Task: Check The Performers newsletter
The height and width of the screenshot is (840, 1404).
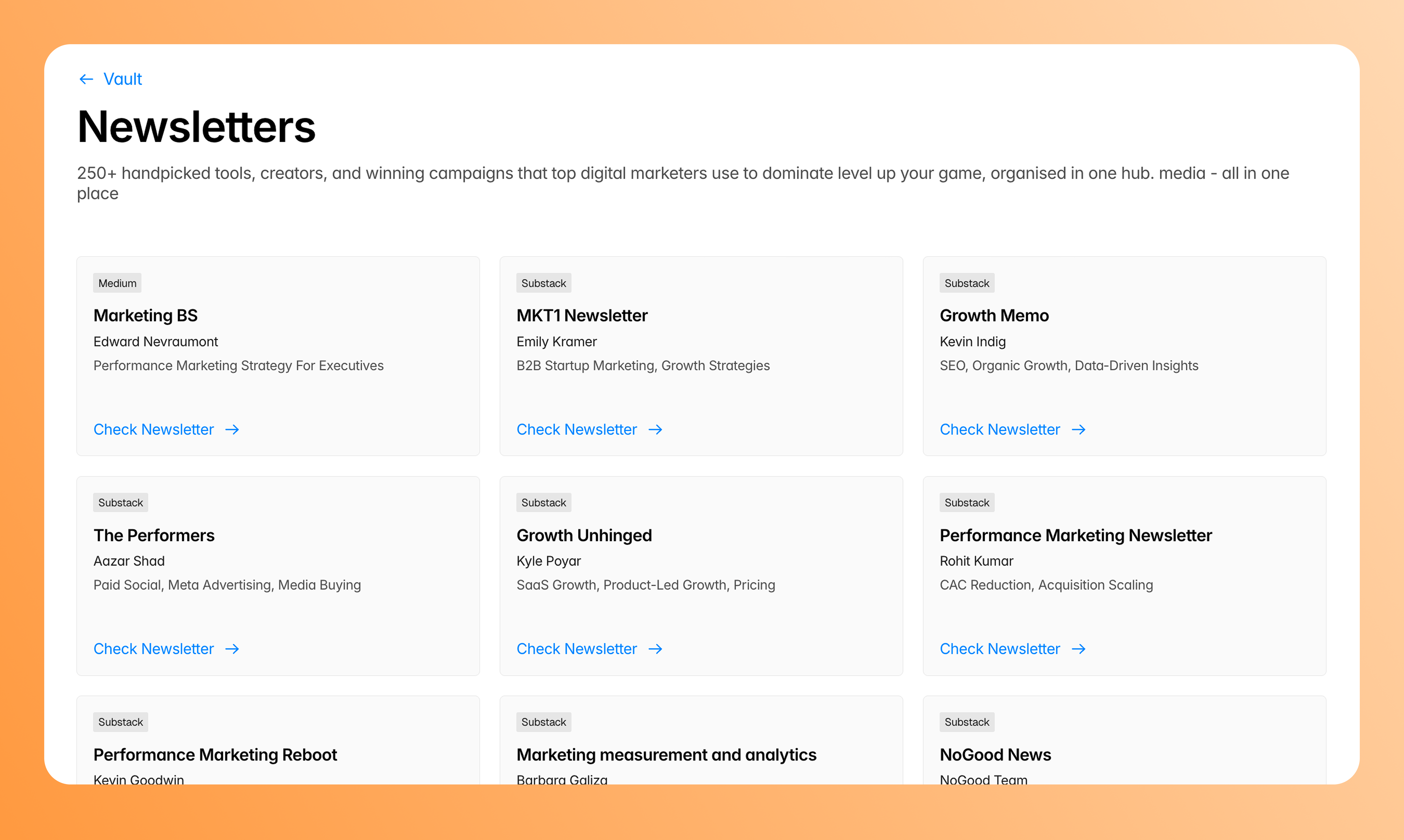Action: [x=153, y=649]
